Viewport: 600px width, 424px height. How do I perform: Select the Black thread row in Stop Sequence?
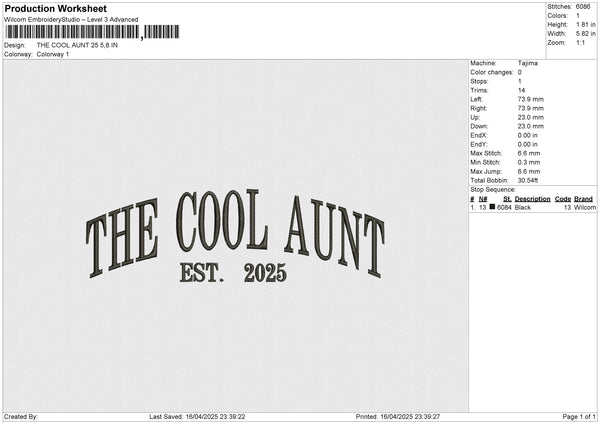(532, 207)
